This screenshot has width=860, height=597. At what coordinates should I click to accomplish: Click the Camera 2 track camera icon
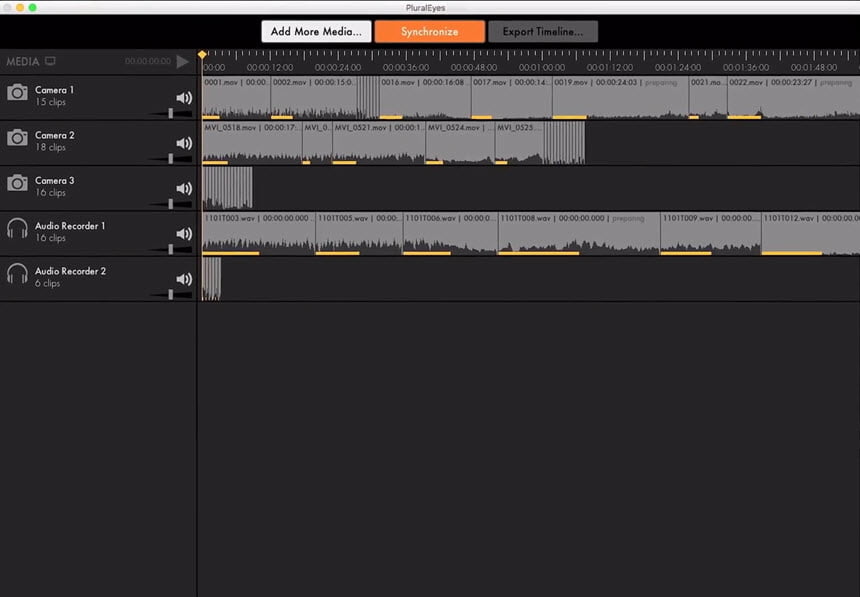[x=17, y=137]
